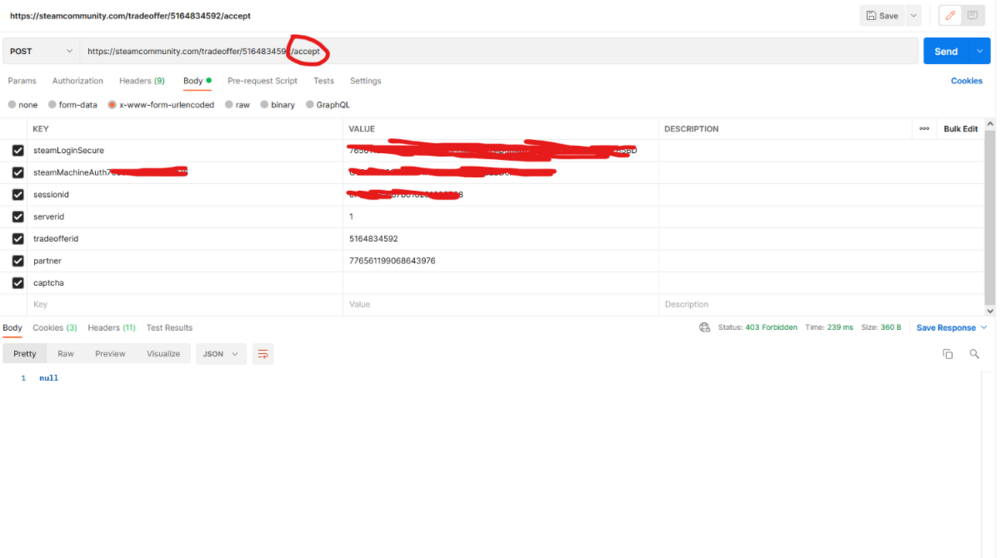Expand the Send button dropdown arrow

980,51
